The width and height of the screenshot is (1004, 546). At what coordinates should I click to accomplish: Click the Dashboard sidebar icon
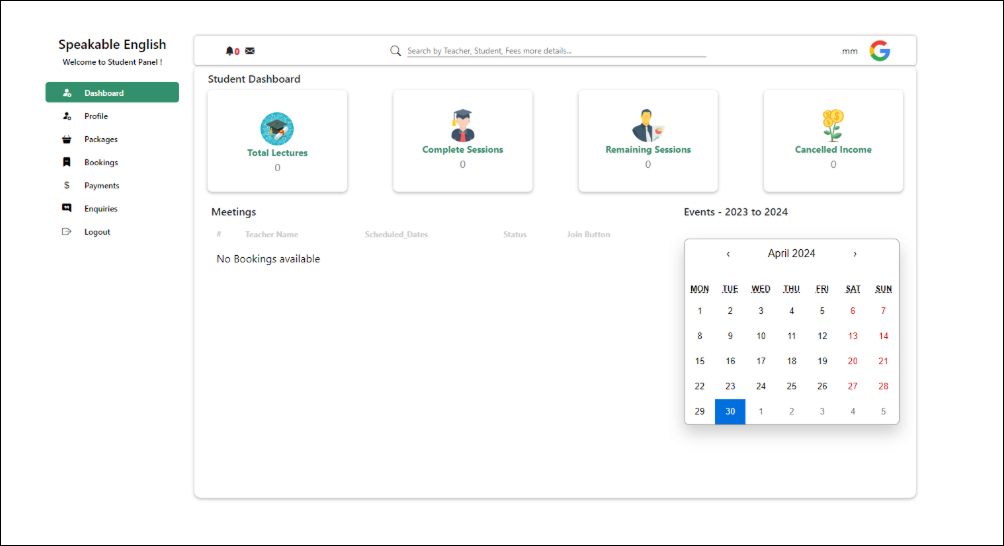click(67, 93)
